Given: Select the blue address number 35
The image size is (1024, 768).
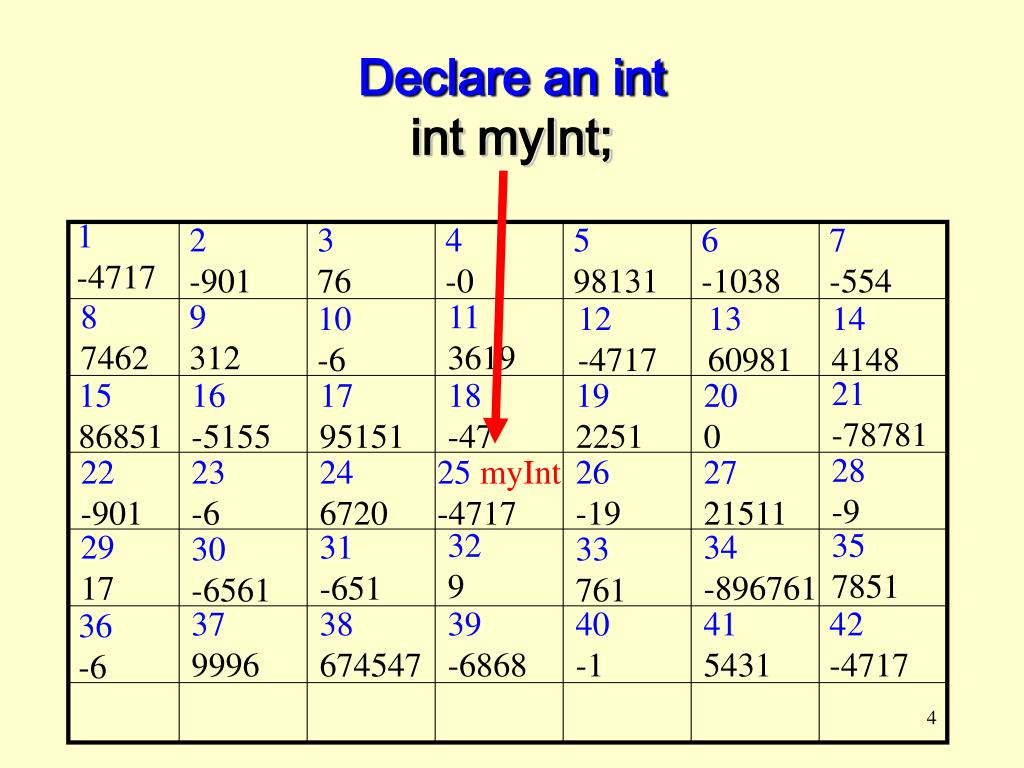Looking at the screenshot, I should (848, 546).
